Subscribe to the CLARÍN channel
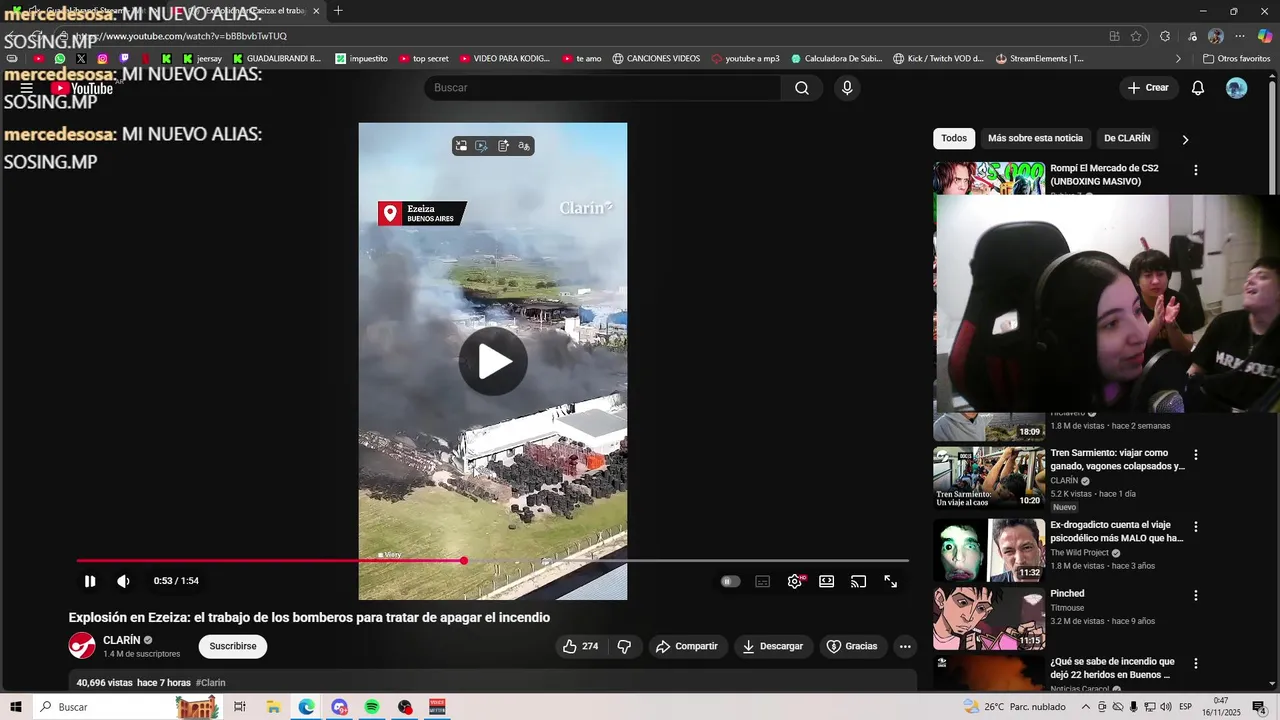This screenshot has width=1280, height=720. click(x=233, y=646)
